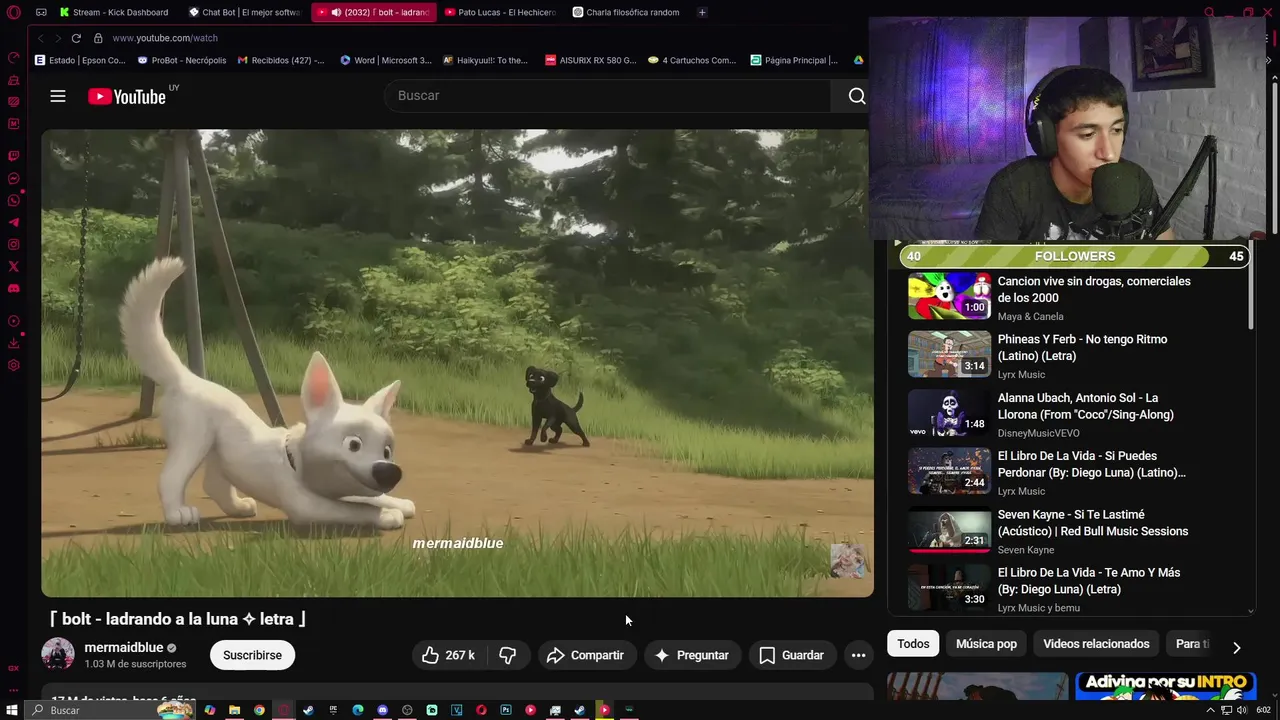Open Telegram in the Opera sidebar

point(13,223)
